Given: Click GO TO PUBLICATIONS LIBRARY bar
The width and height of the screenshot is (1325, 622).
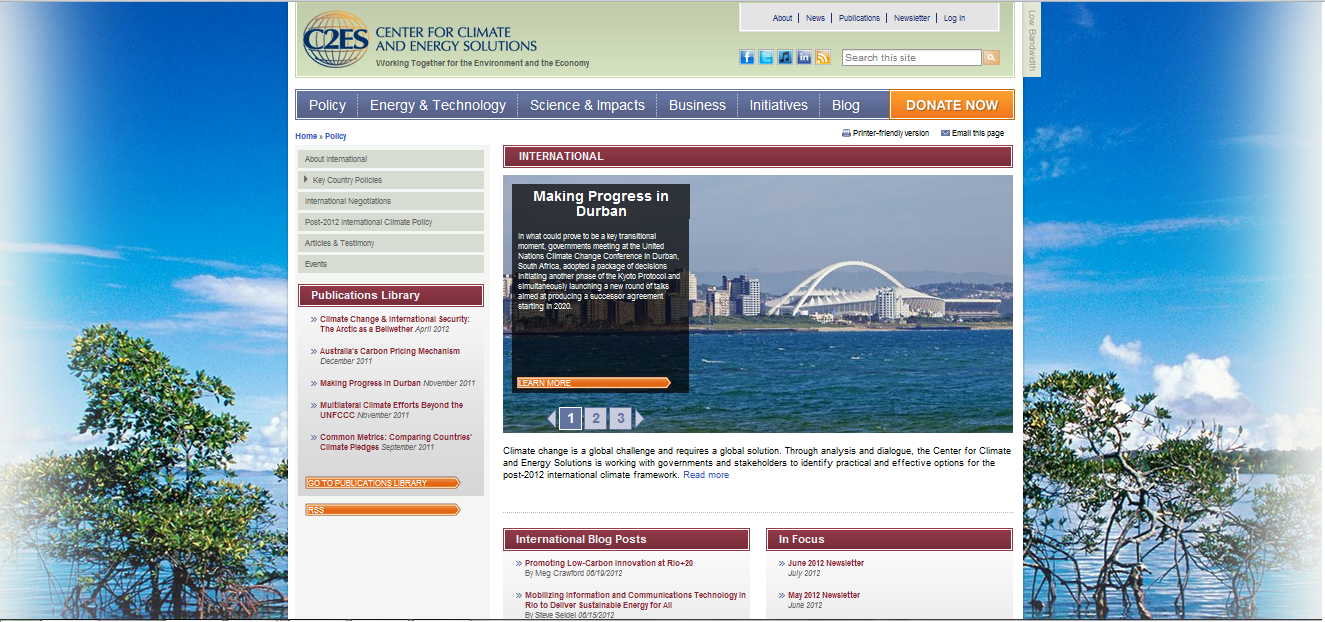Looking at the screenshot, I should click(x=381, y=482).
